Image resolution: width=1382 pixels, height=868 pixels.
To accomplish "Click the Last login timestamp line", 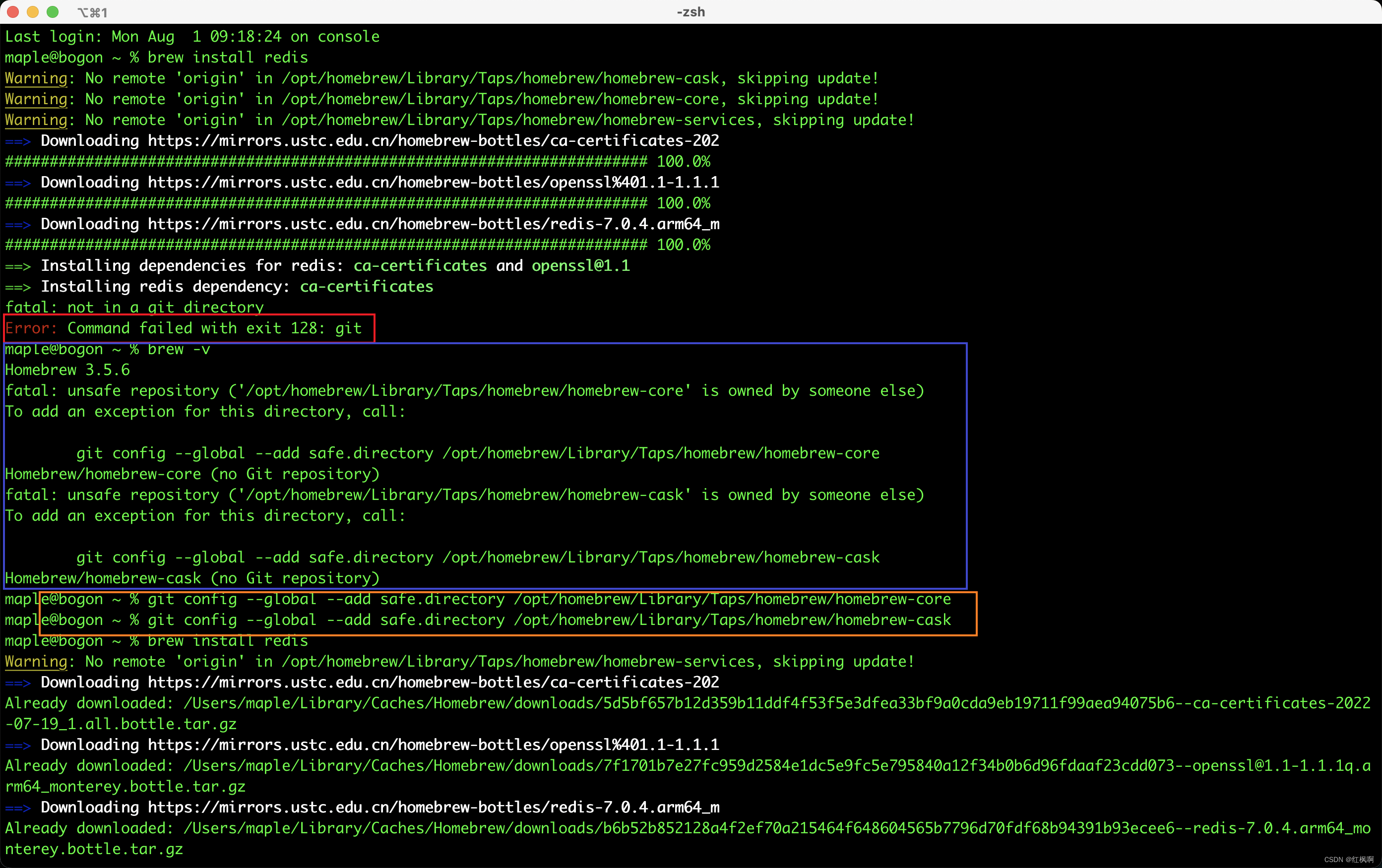I will coord(192,37).
